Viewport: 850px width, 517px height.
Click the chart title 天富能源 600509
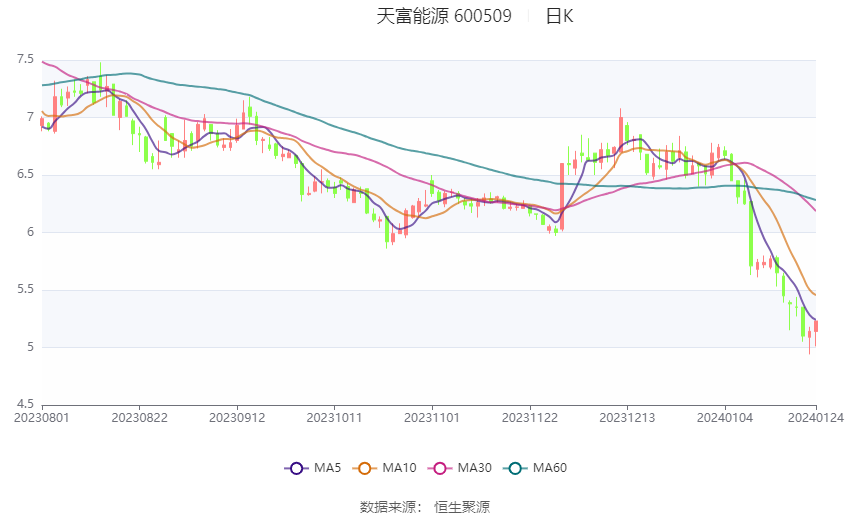coord(444,16)
